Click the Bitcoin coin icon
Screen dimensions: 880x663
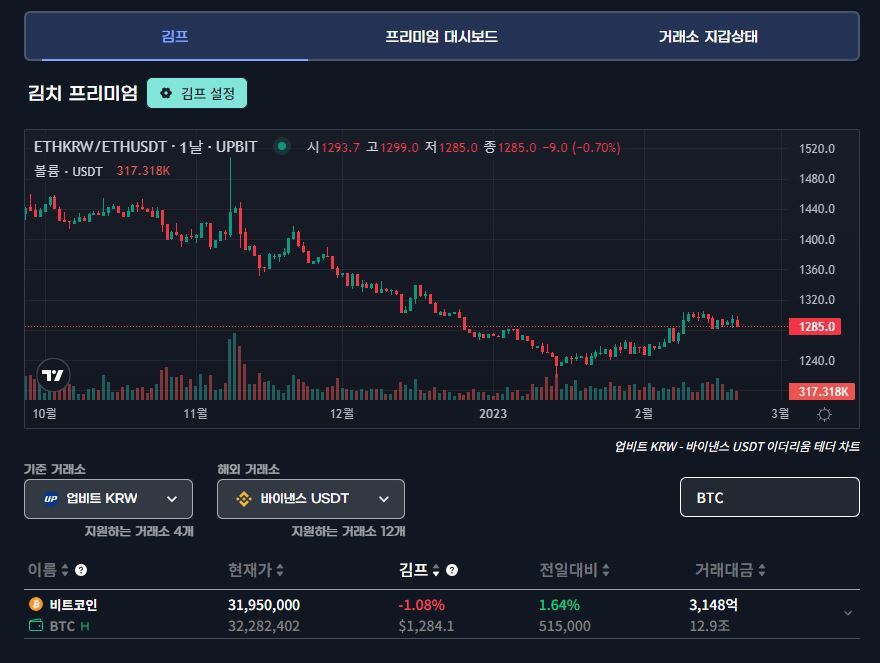click(x=36, y=604)
